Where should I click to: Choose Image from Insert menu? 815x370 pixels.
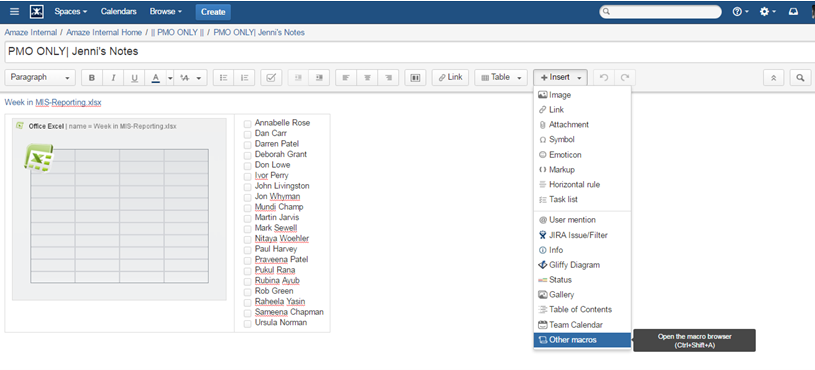click(582, 95)
